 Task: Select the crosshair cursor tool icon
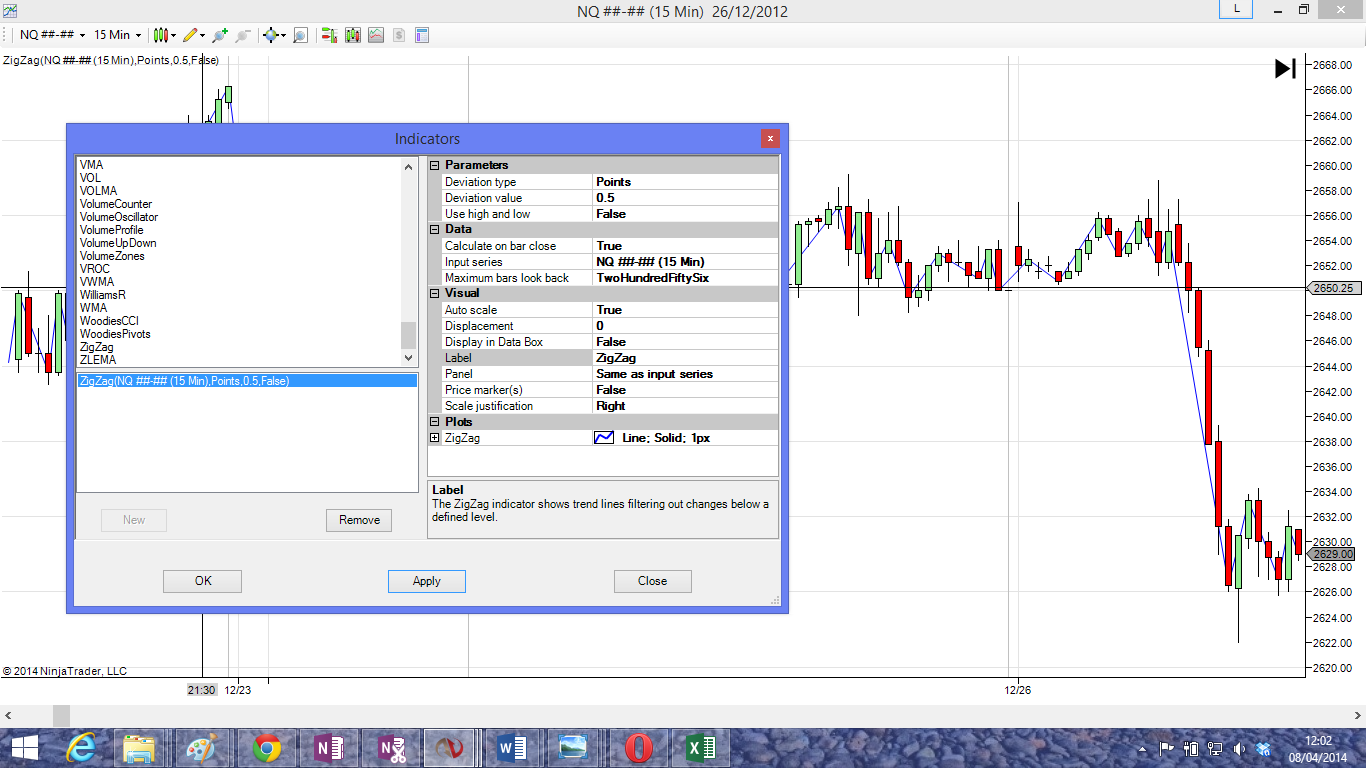click(270, 35)
